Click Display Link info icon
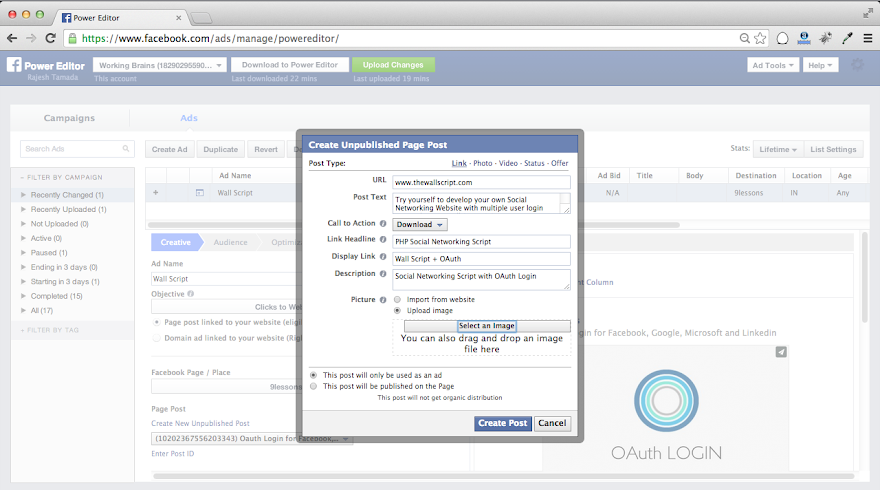Screen dimensions: 880x490 point(383,257)
